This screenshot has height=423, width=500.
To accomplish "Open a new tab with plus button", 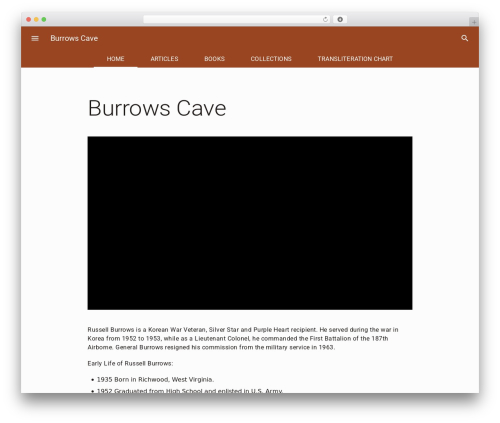I will [474, 22].
